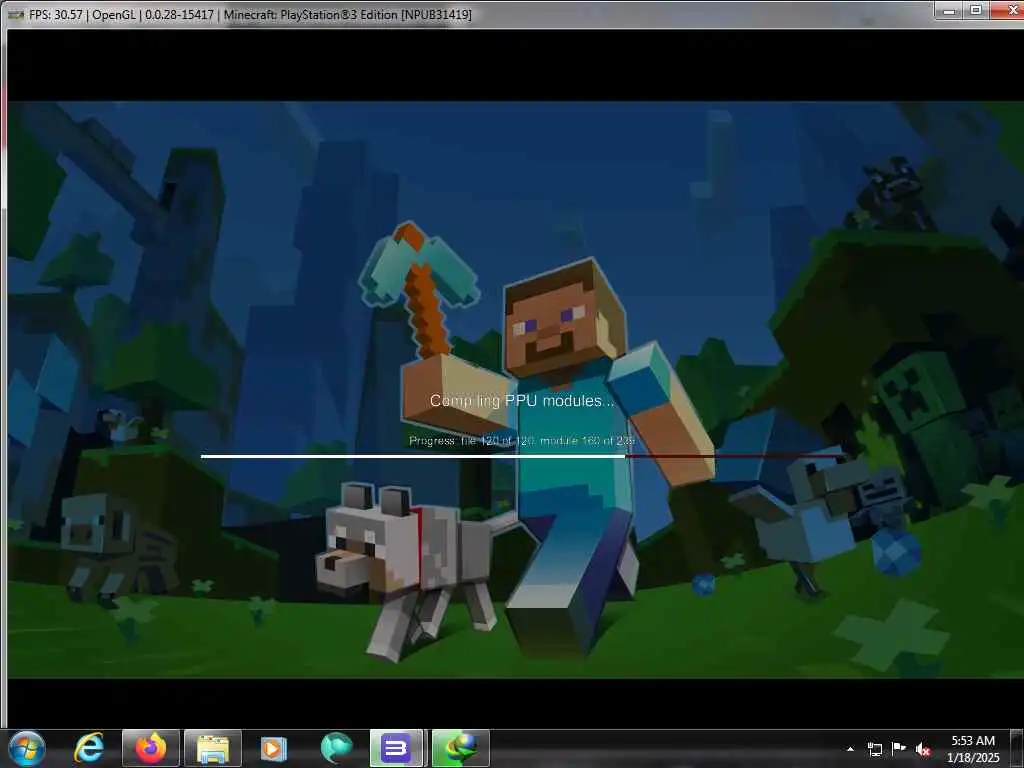Screen dimensions: 1024x768
Task: Open Windows Explorer folder icon in taskbar
Action: 213,748
